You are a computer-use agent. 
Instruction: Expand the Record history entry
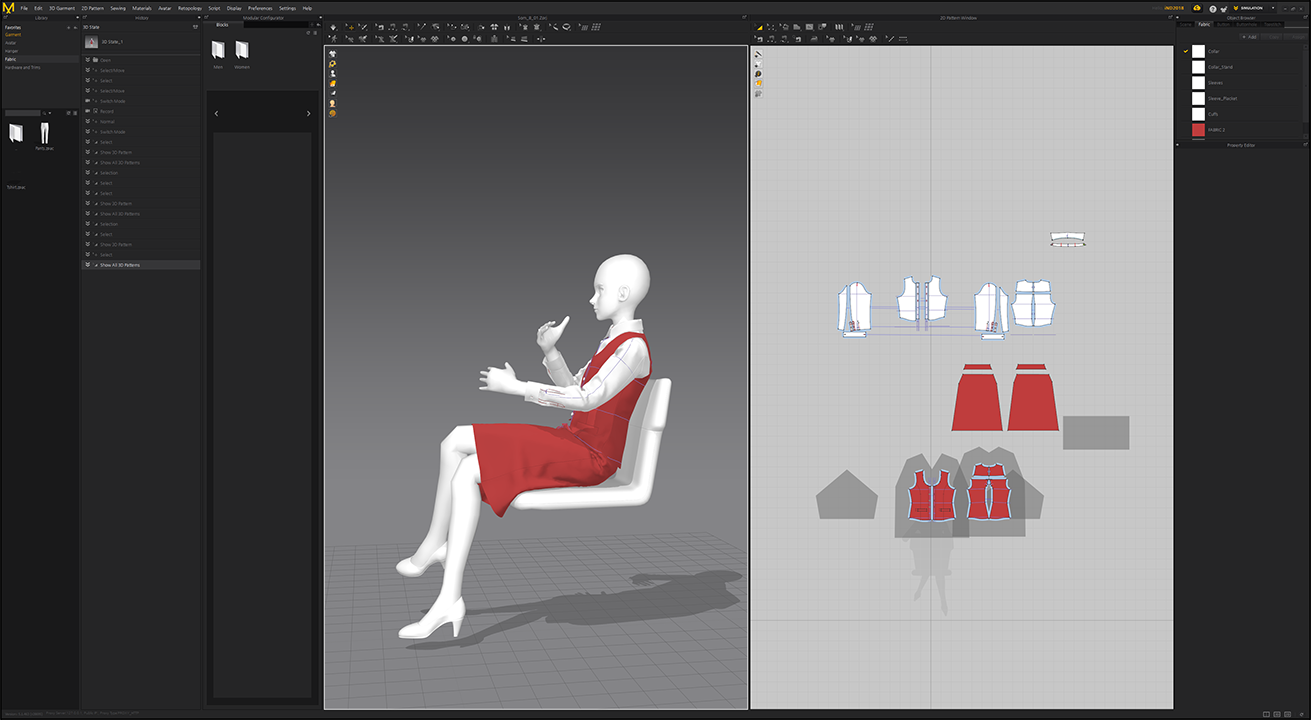88,111
